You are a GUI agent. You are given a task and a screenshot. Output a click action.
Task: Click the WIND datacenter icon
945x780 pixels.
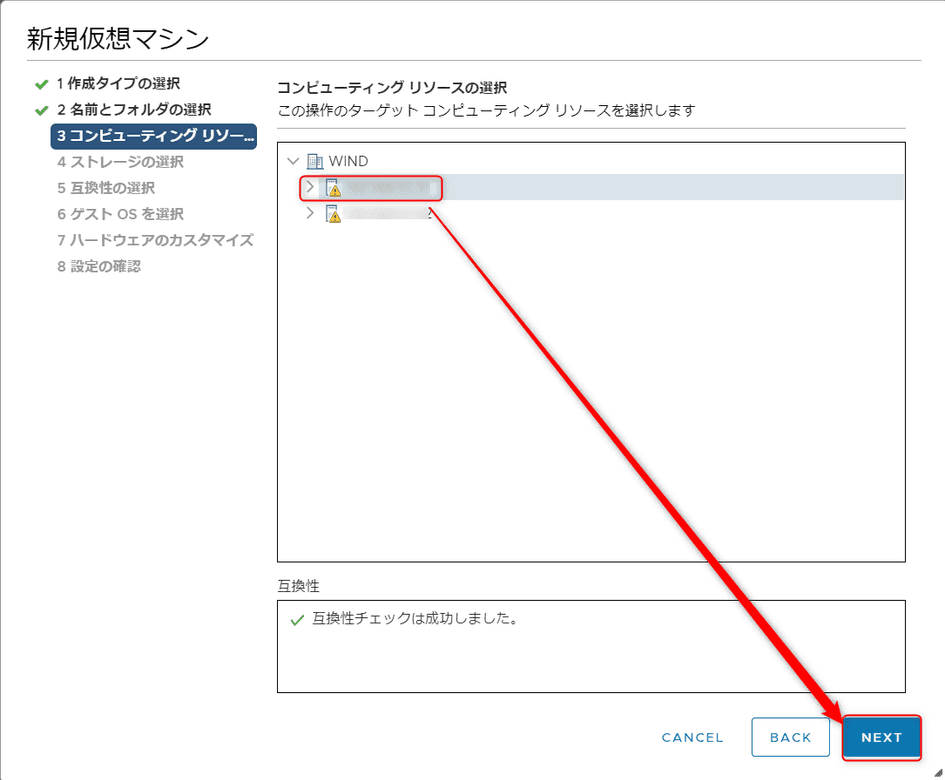pos(314,161)
